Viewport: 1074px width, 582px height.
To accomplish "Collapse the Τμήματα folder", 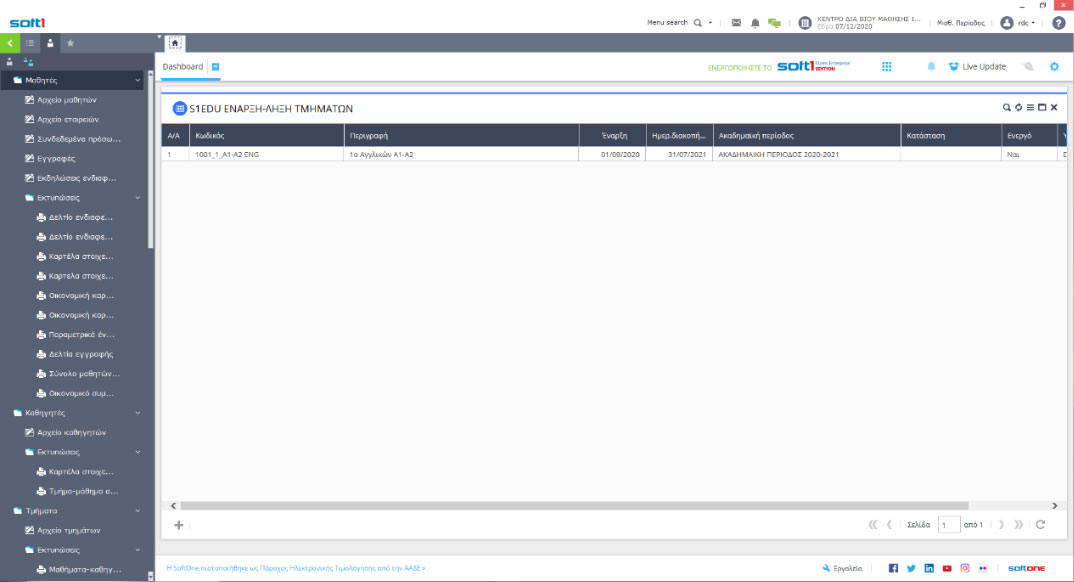I will [x=138, y=511].
